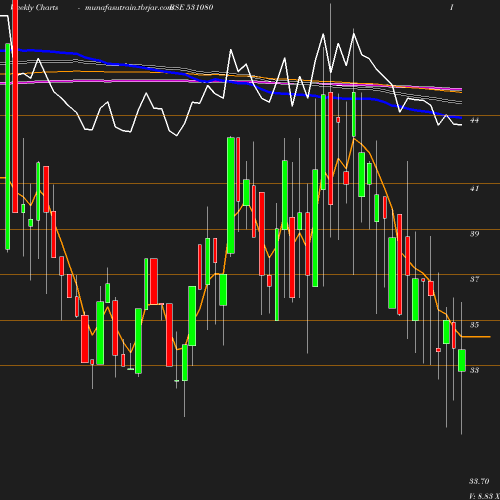Click the '37' price axis label
This screenshot has height=500, width=500.
[474, 279]
